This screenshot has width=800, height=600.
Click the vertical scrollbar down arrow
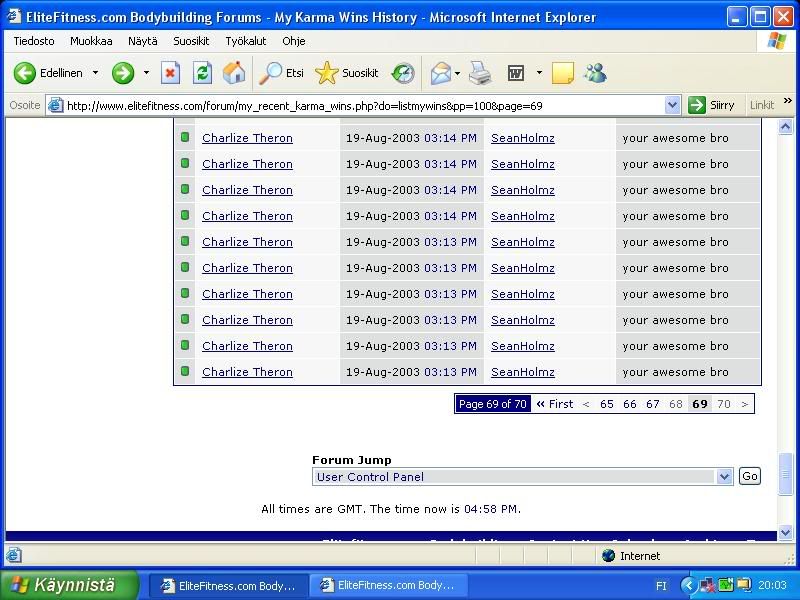point(787,535)
